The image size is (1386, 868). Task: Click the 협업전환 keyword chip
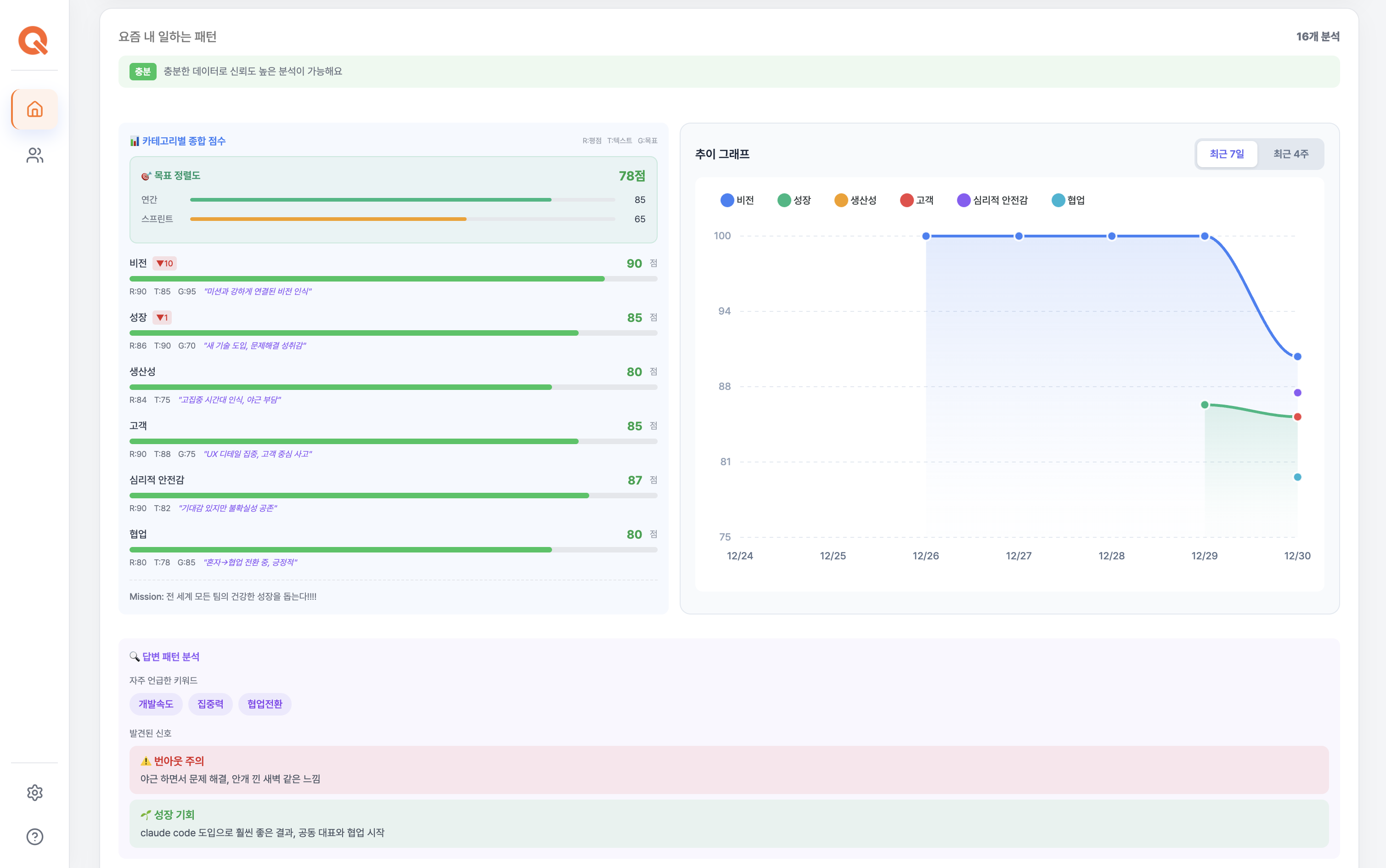point(265,705)
